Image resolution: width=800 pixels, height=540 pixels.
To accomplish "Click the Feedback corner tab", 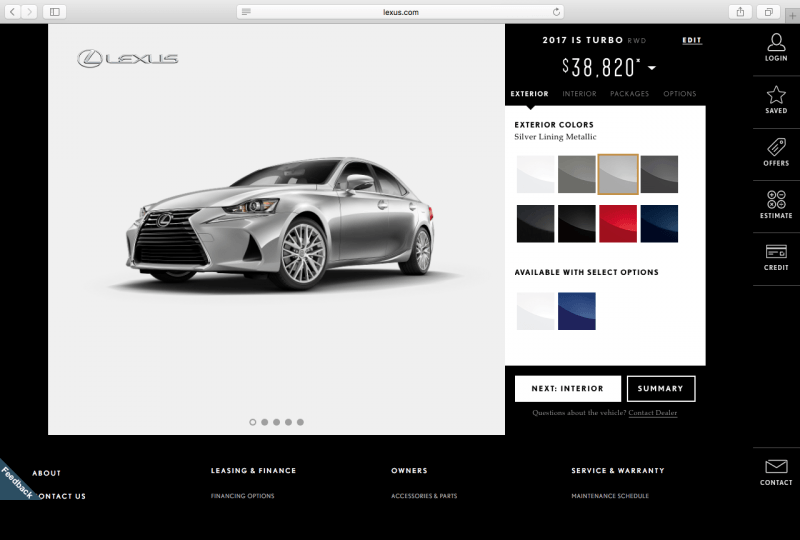I will click(15, 481).
